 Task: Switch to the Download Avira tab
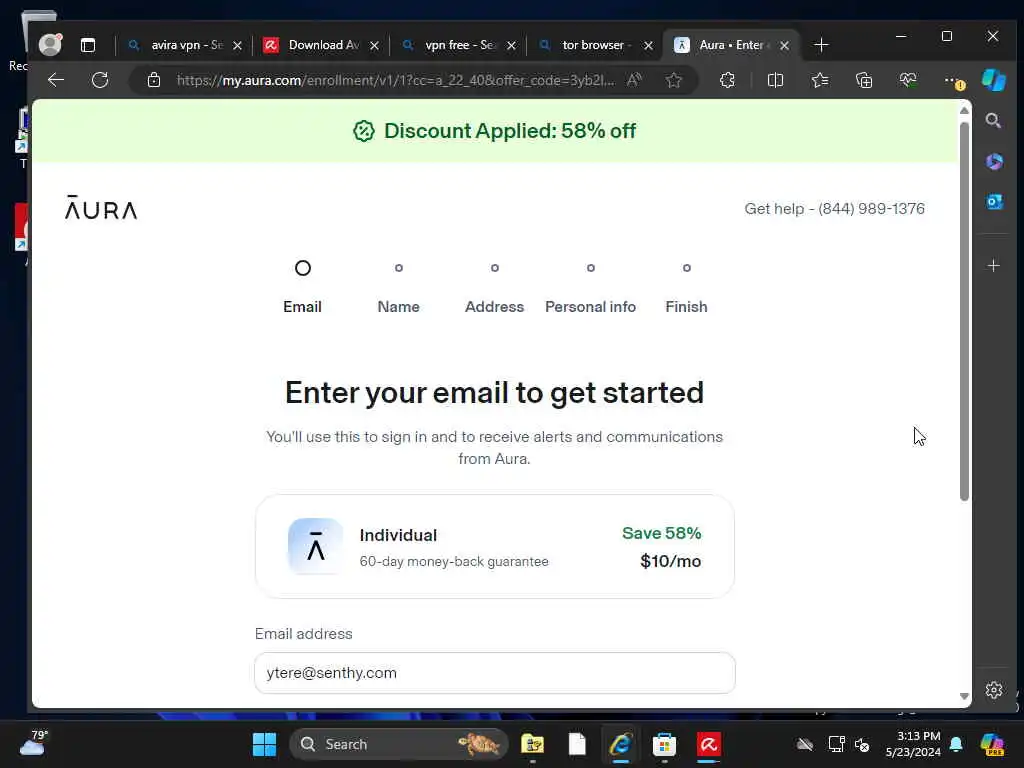(312, 45)
